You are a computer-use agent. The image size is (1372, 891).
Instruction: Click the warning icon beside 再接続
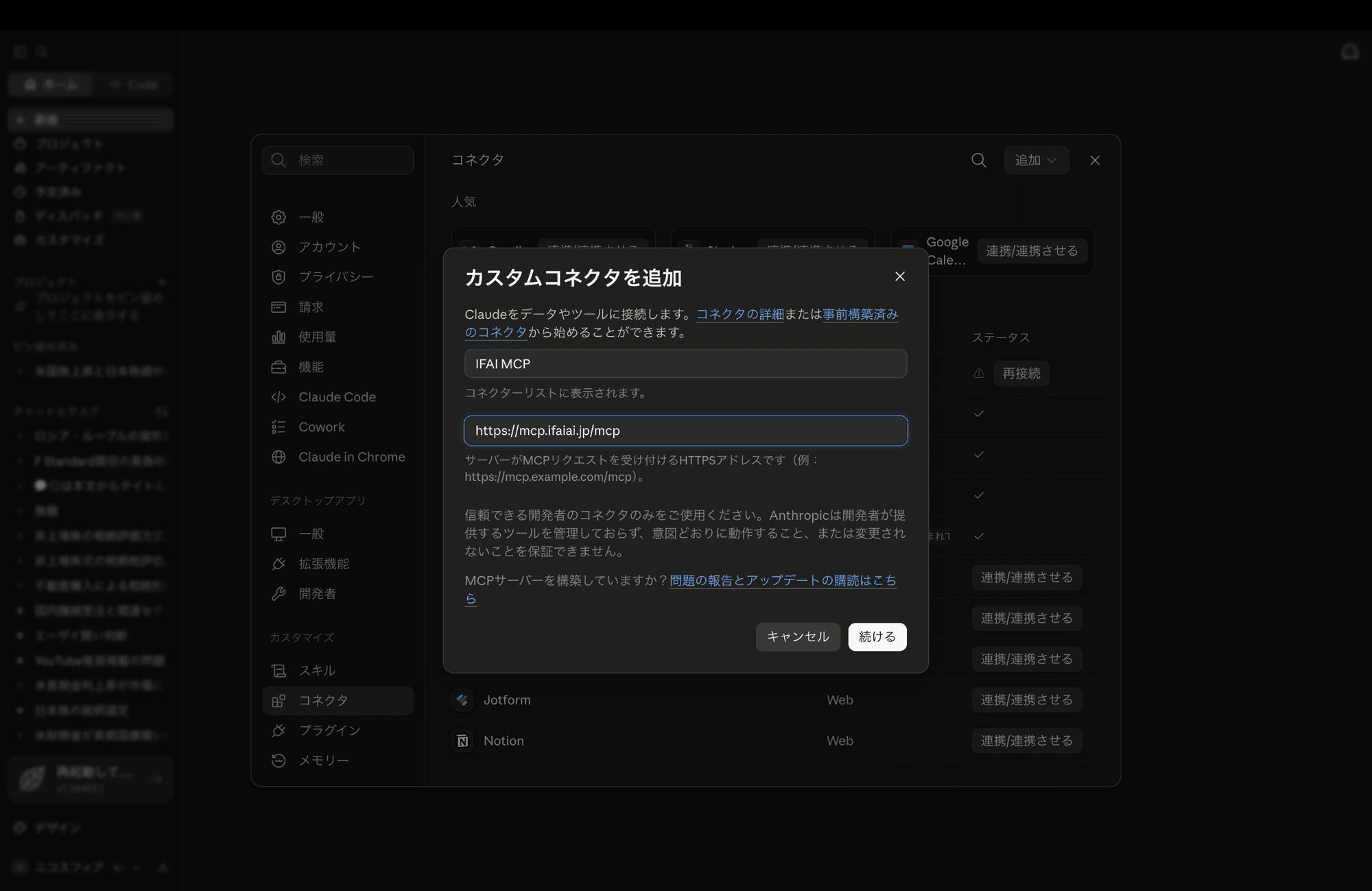[x=979, y=373]
